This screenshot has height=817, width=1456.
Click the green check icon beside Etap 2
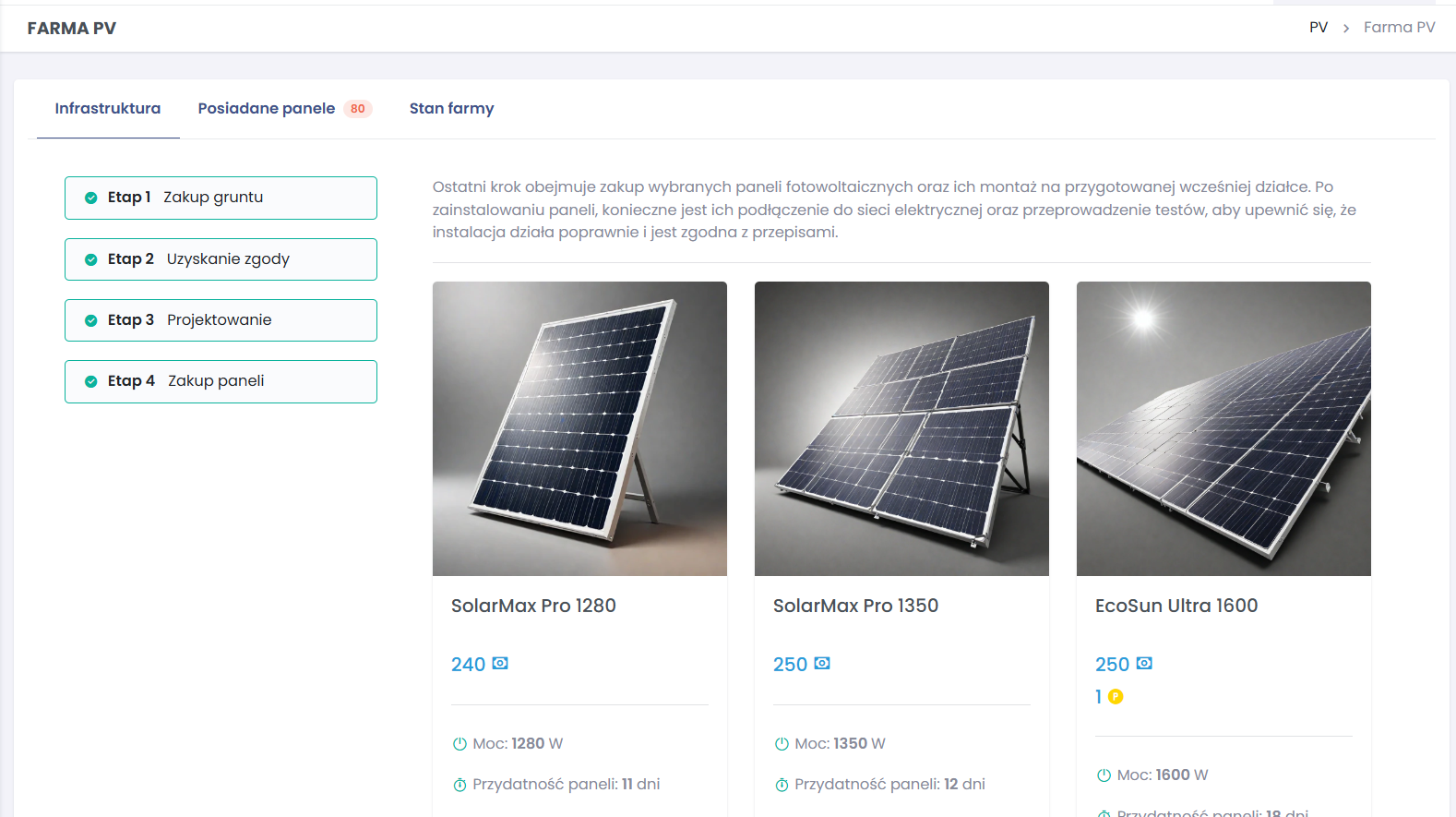(x=91, y=259)
